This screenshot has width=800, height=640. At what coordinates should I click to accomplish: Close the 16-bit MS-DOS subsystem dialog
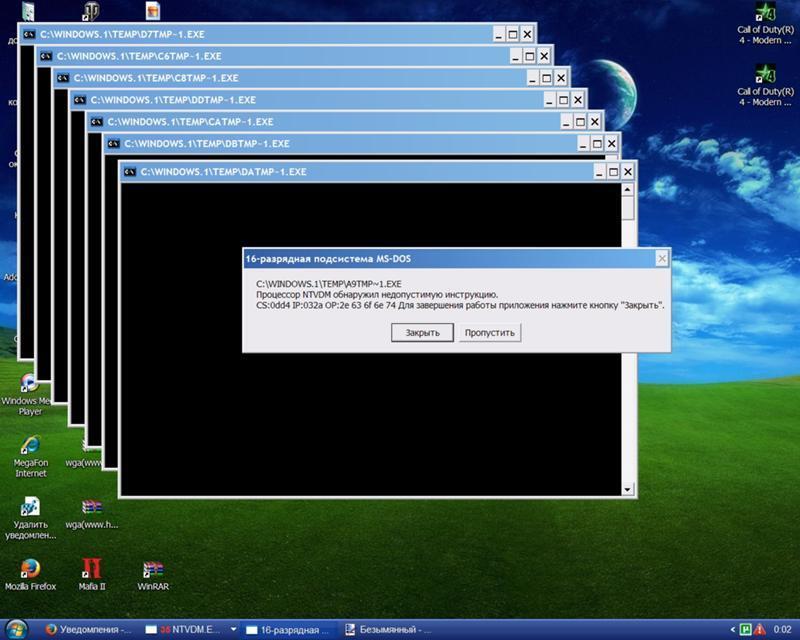[x=661, y=259]
